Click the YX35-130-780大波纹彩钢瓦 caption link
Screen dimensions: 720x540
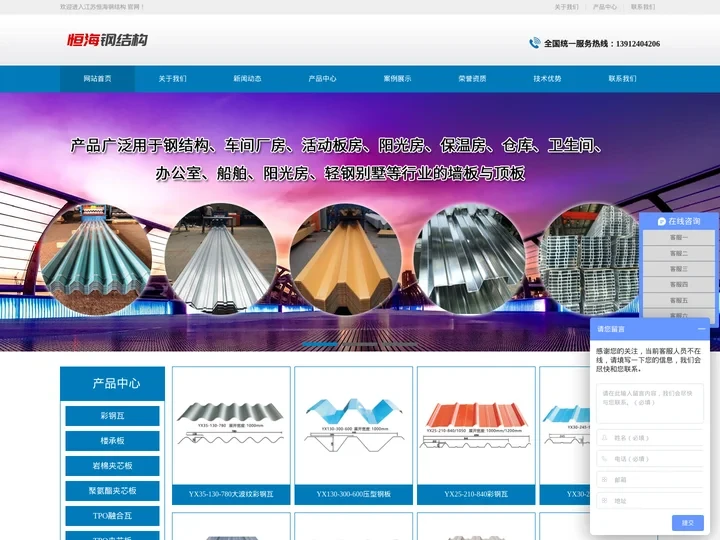pyautogui.click(x=231, y=494)
